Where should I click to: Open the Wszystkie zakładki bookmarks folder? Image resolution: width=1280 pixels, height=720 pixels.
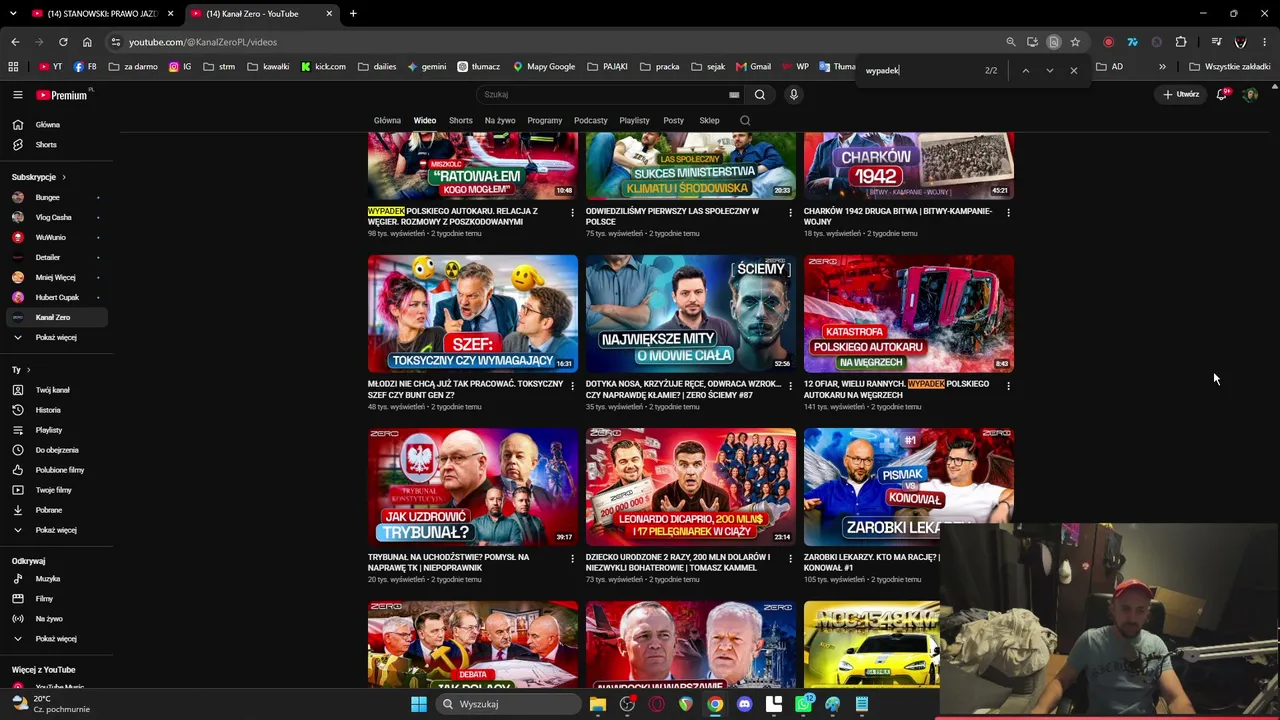pos(1230,67)
